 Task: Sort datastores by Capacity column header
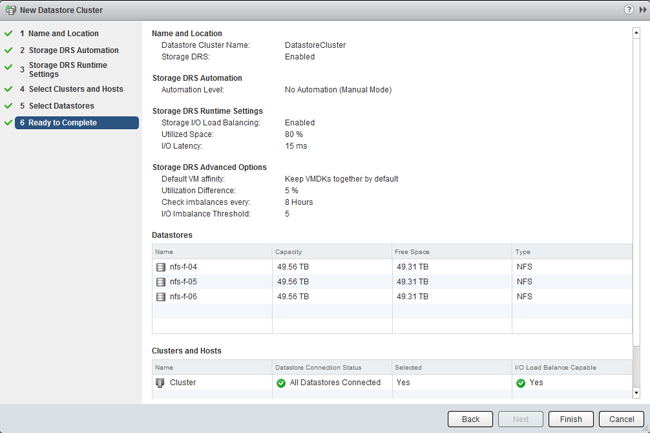point(331,252)
